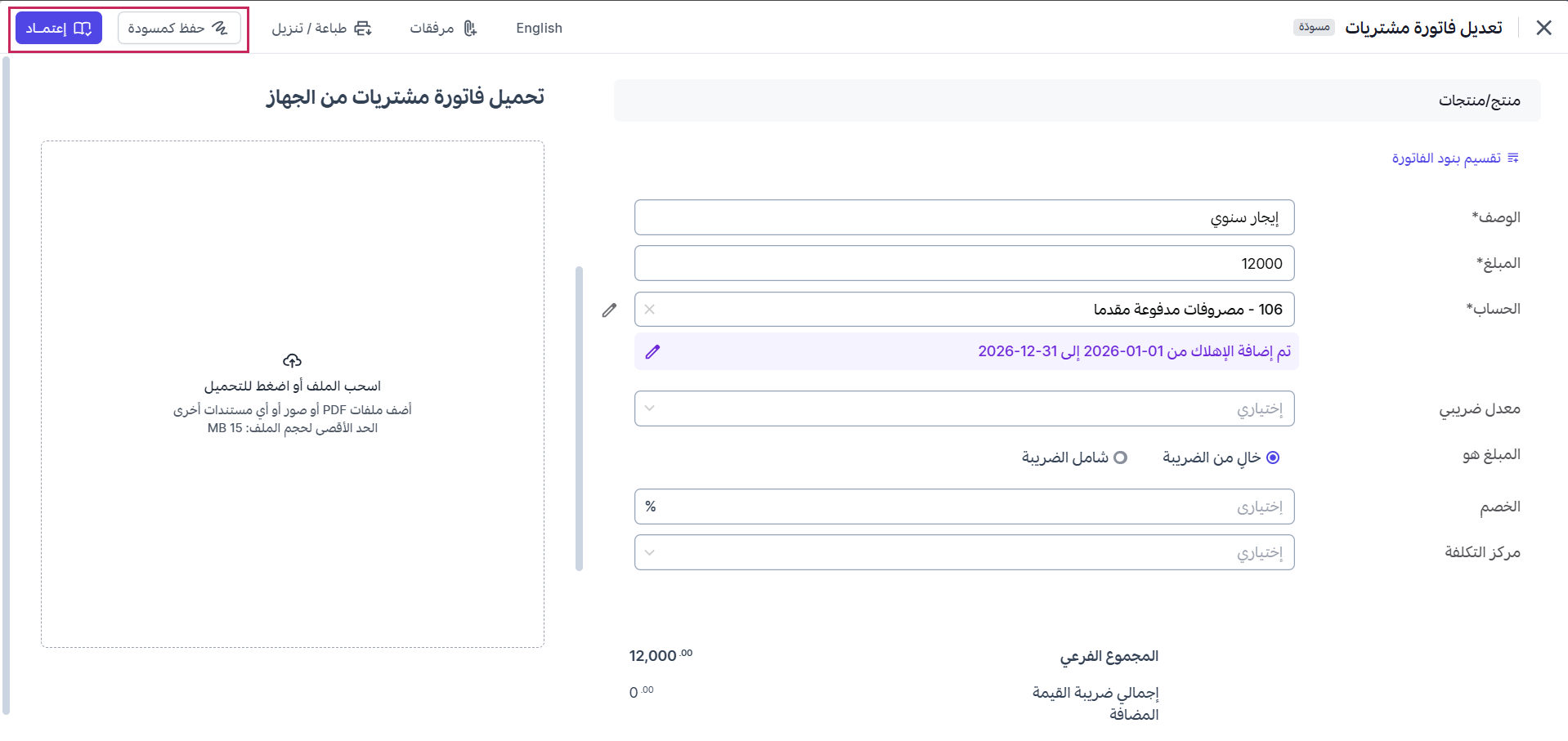Click the vertical scrollbar of the form panel
The image size is (1568, 741).
(580, 418)
